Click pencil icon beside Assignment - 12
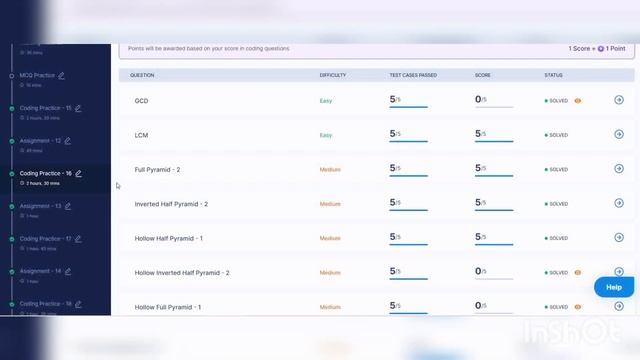Image resolution: width=640 pixels, height=360 pixels. [x=68, y=141]
